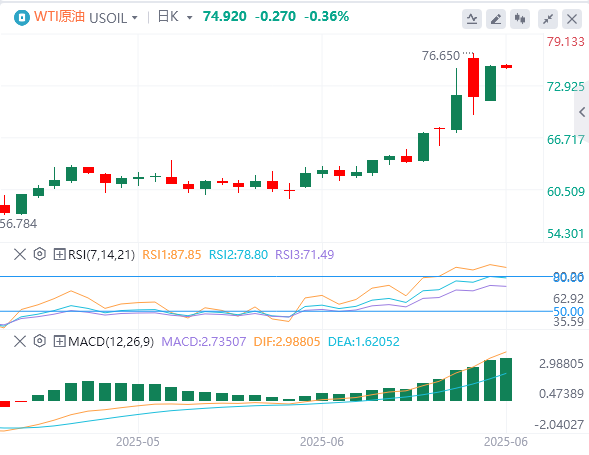The width and height of the screenshot is (589, 455).
Task: Open RSI indicator settings gear
Action: [x=39, y=254]
